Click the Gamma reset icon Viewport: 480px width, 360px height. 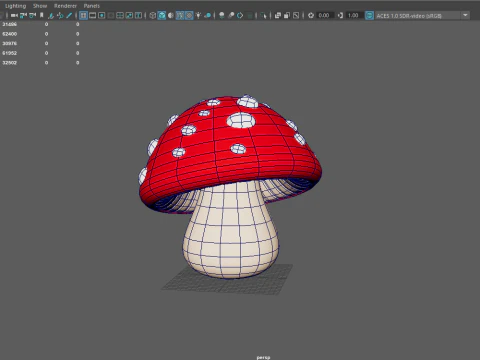tap(340, 15)
